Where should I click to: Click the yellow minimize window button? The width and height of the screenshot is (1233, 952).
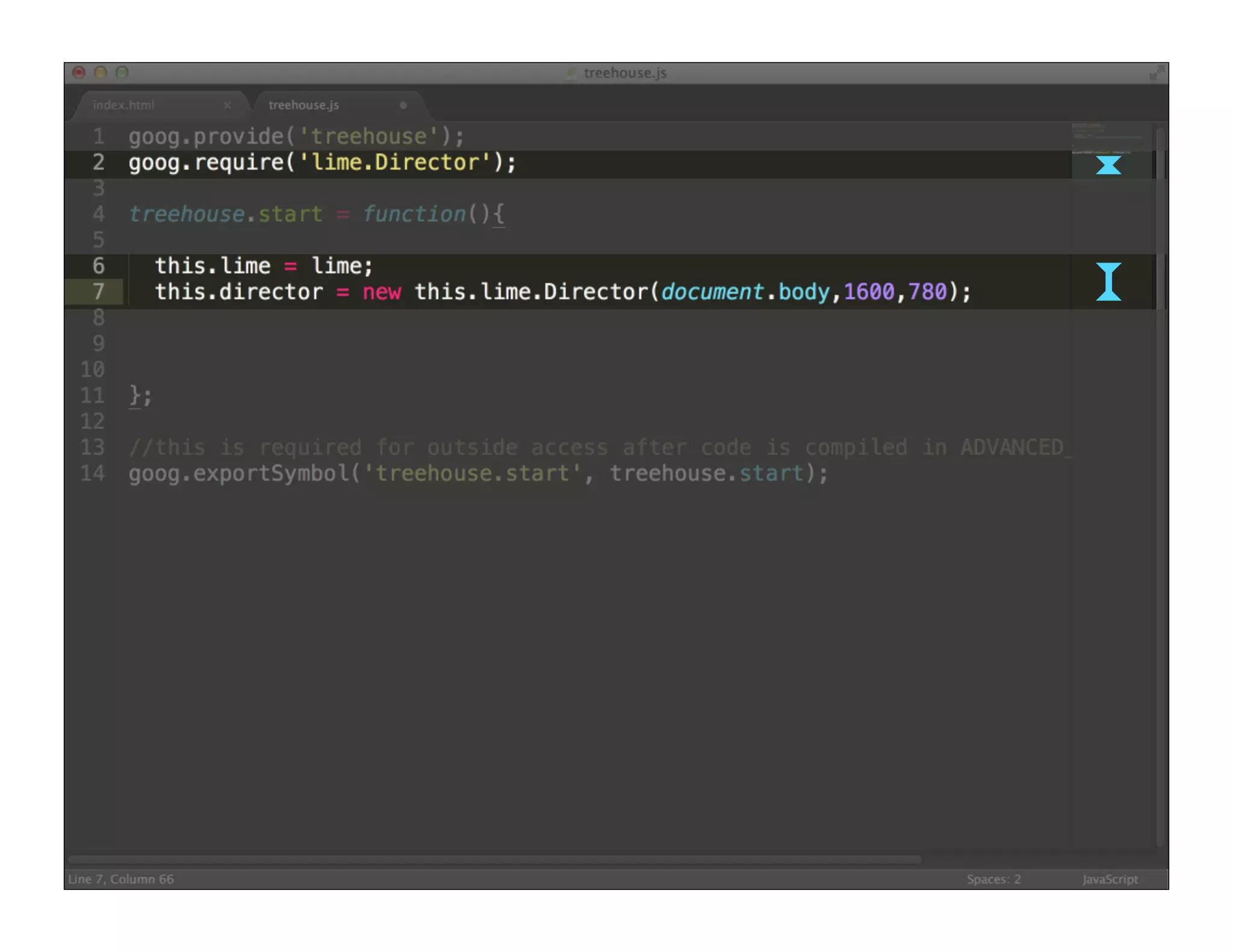click(101, 72)
